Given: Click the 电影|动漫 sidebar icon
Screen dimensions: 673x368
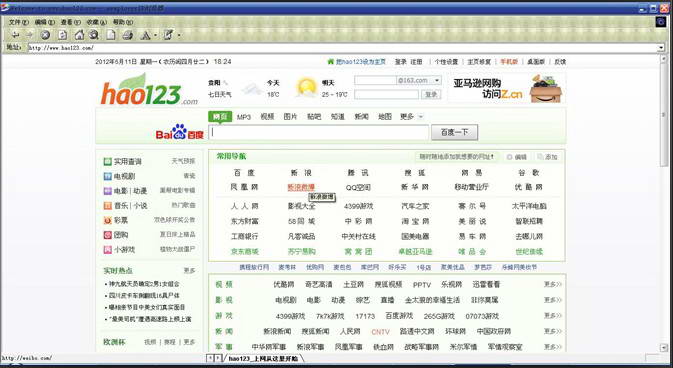Looking at the screenshot, I should point(107,191).
